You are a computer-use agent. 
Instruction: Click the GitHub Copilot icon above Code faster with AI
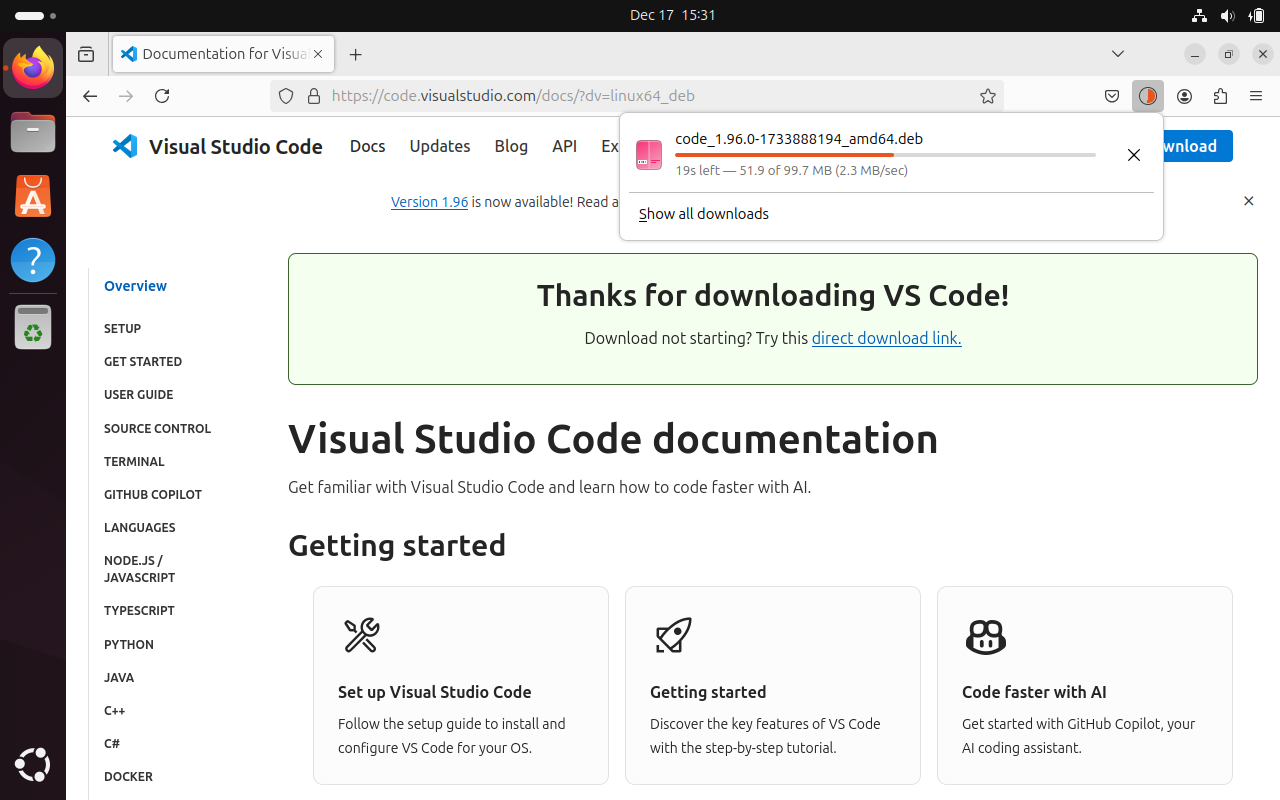click(x=986, y=637)
